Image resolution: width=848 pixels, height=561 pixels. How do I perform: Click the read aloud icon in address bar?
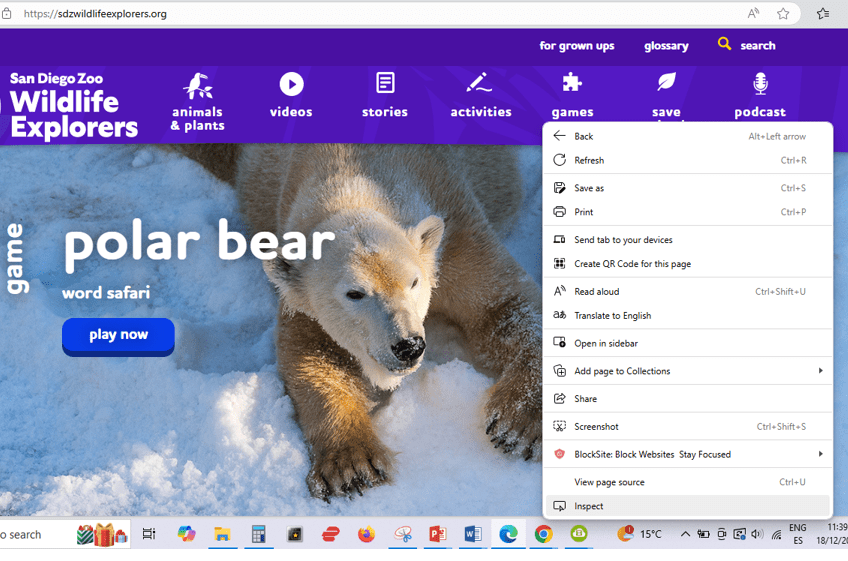click(753, 14)
